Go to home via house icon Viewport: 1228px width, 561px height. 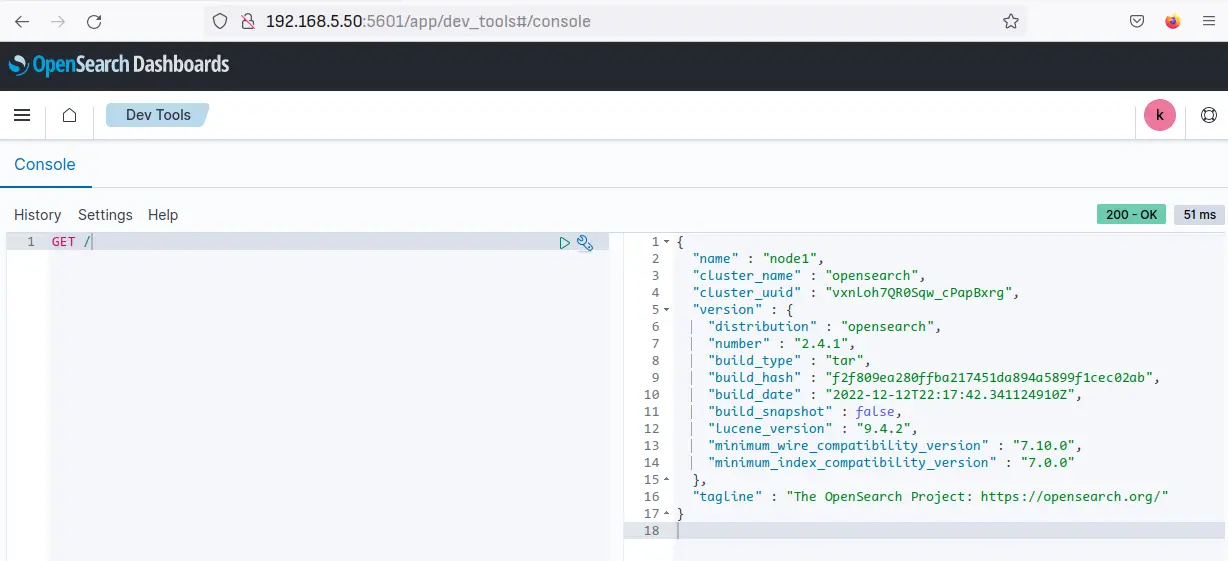pyautogui.click(x=70, y=115)
